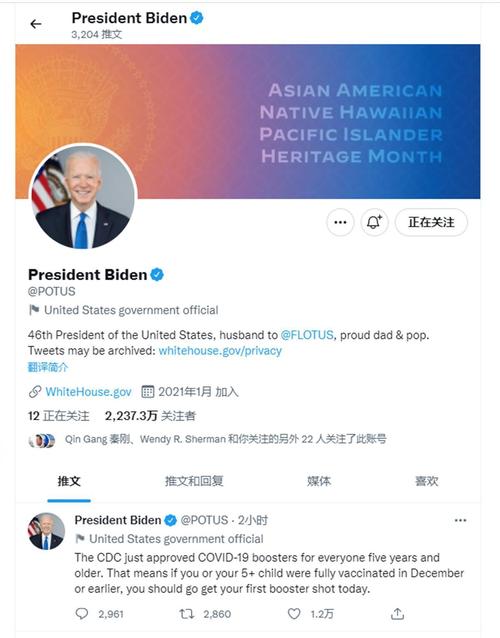Click the back arrow icon
The height and width of the screenshot is (638, 500).
(36, 24)
